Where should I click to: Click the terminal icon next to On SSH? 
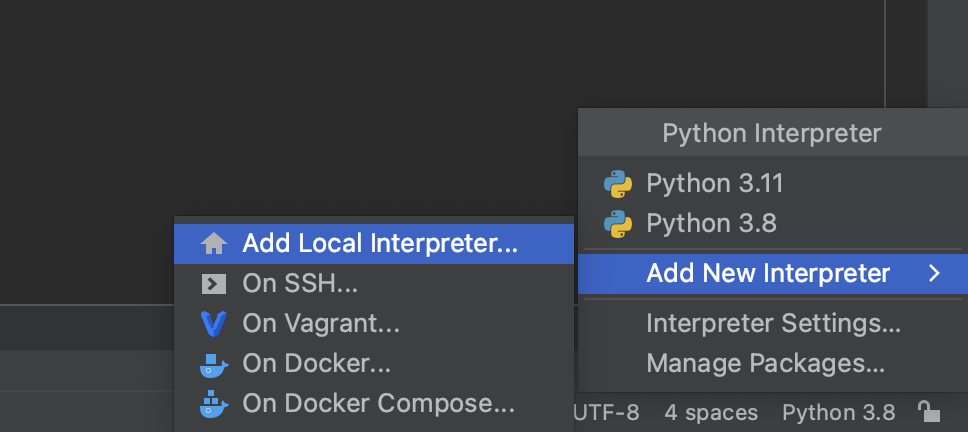point(214,284)
